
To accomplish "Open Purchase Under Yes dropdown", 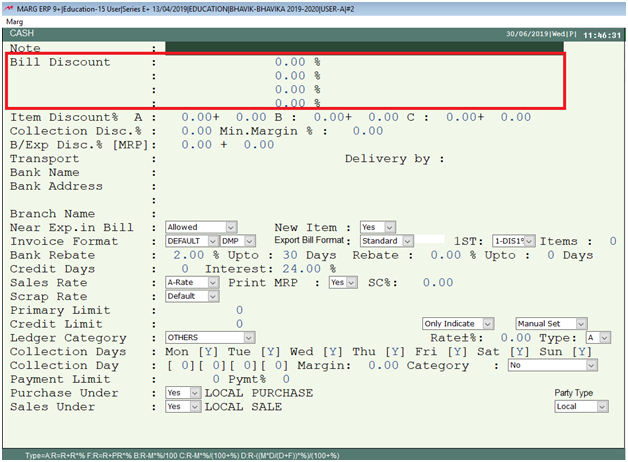I will click(x=182, y=393).
